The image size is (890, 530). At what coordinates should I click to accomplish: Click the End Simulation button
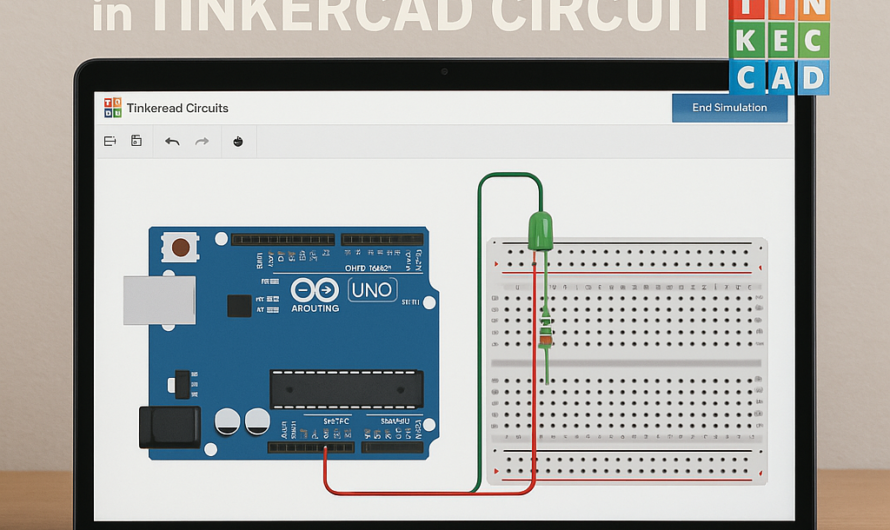click(x=729, y=108)
